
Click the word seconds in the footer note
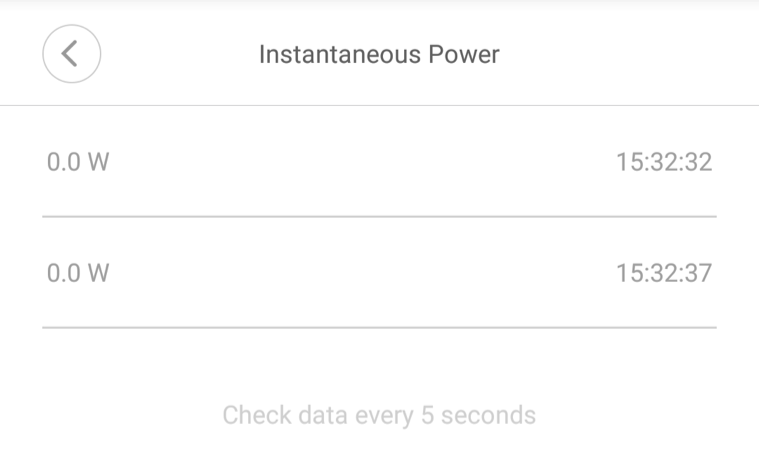coord(488,415)
